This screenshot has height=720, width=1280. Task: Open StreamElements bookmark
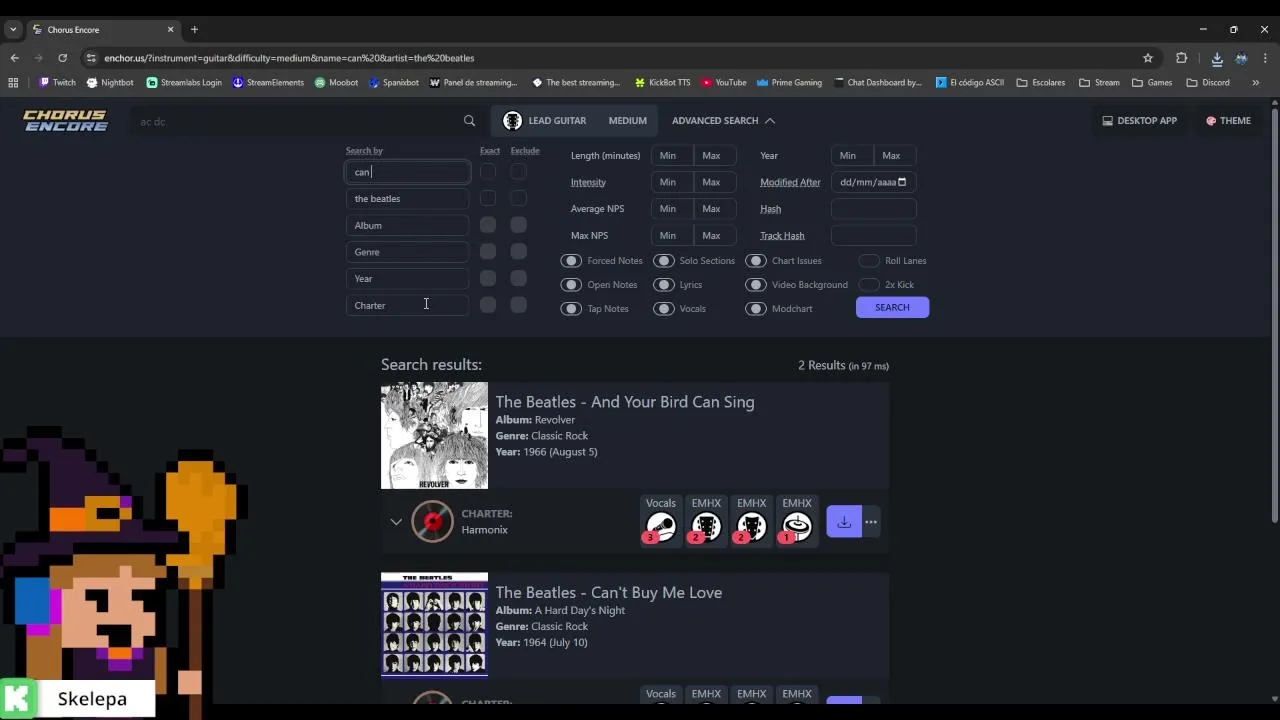pyautogui.click(x=268, y=83)
